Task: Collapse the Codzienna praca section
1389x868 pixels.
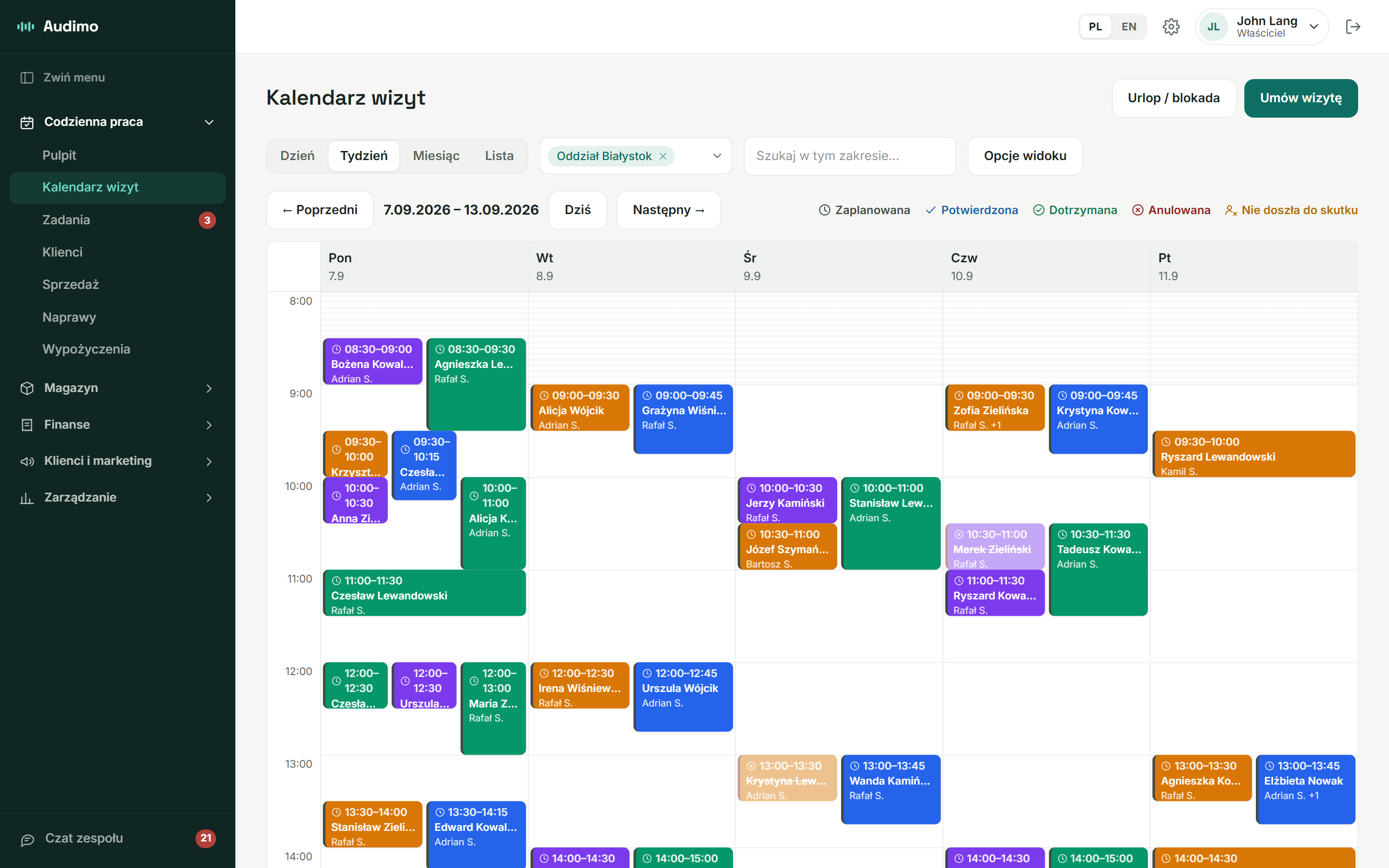Action: pyautogui.click(x=209, y=122)
